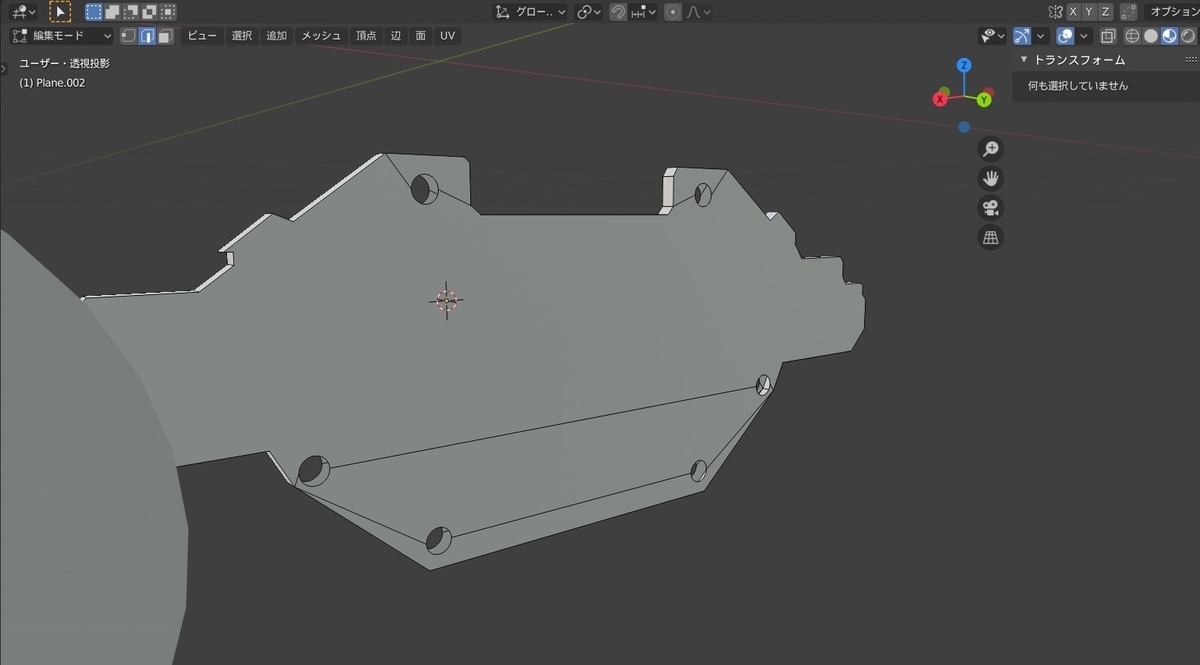Open proportional editing falloff dropdown
Image resolution: width=1200 pixels, height=665 pixels.
click(x=699, y=12)
